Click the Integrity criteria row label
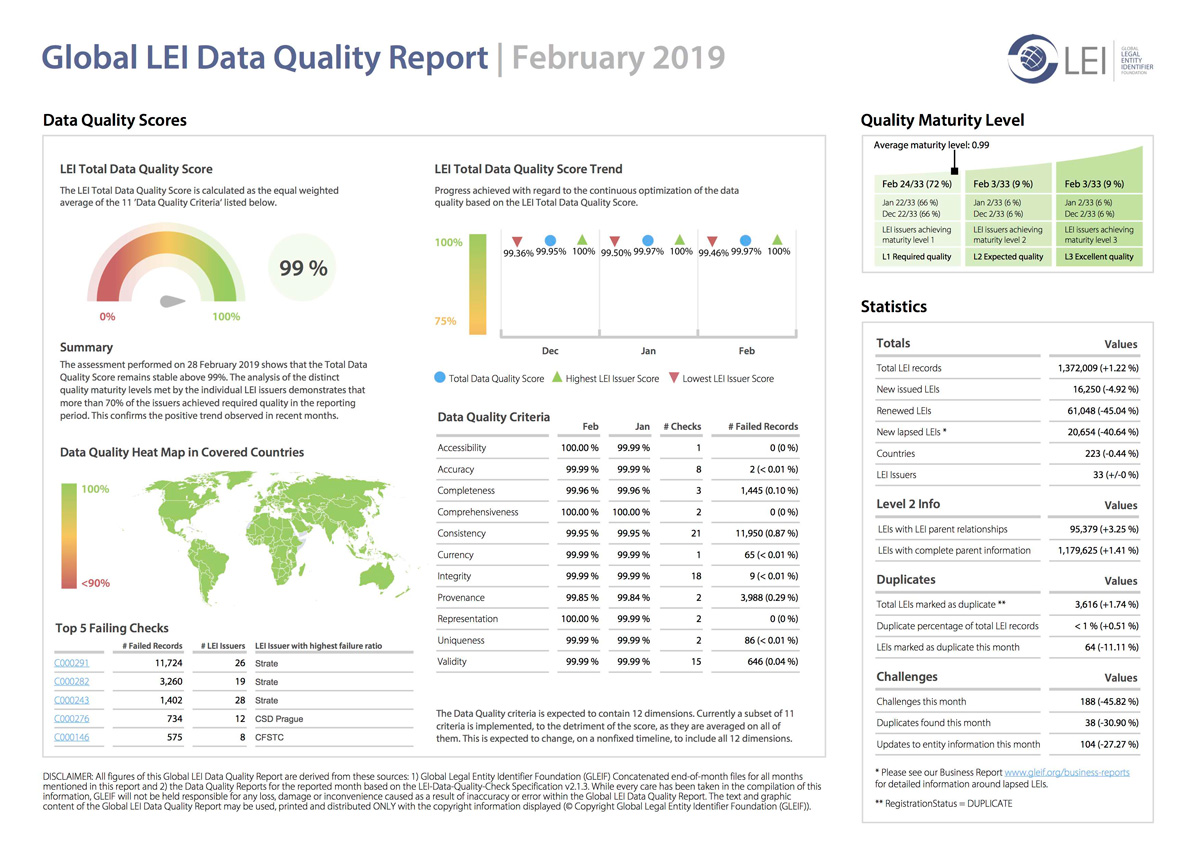1200x848 pixels. [x=454, y=576]
